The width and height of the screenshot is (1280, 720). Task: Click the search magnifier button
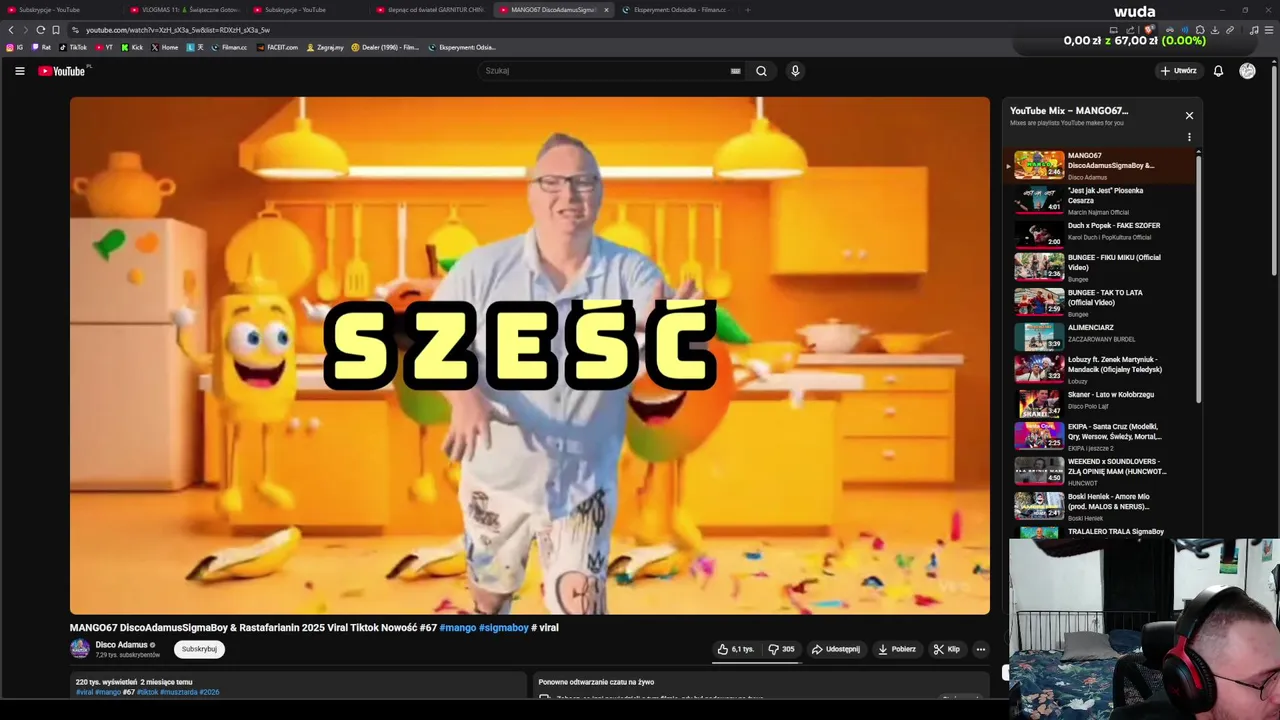[x=761, y=71]
